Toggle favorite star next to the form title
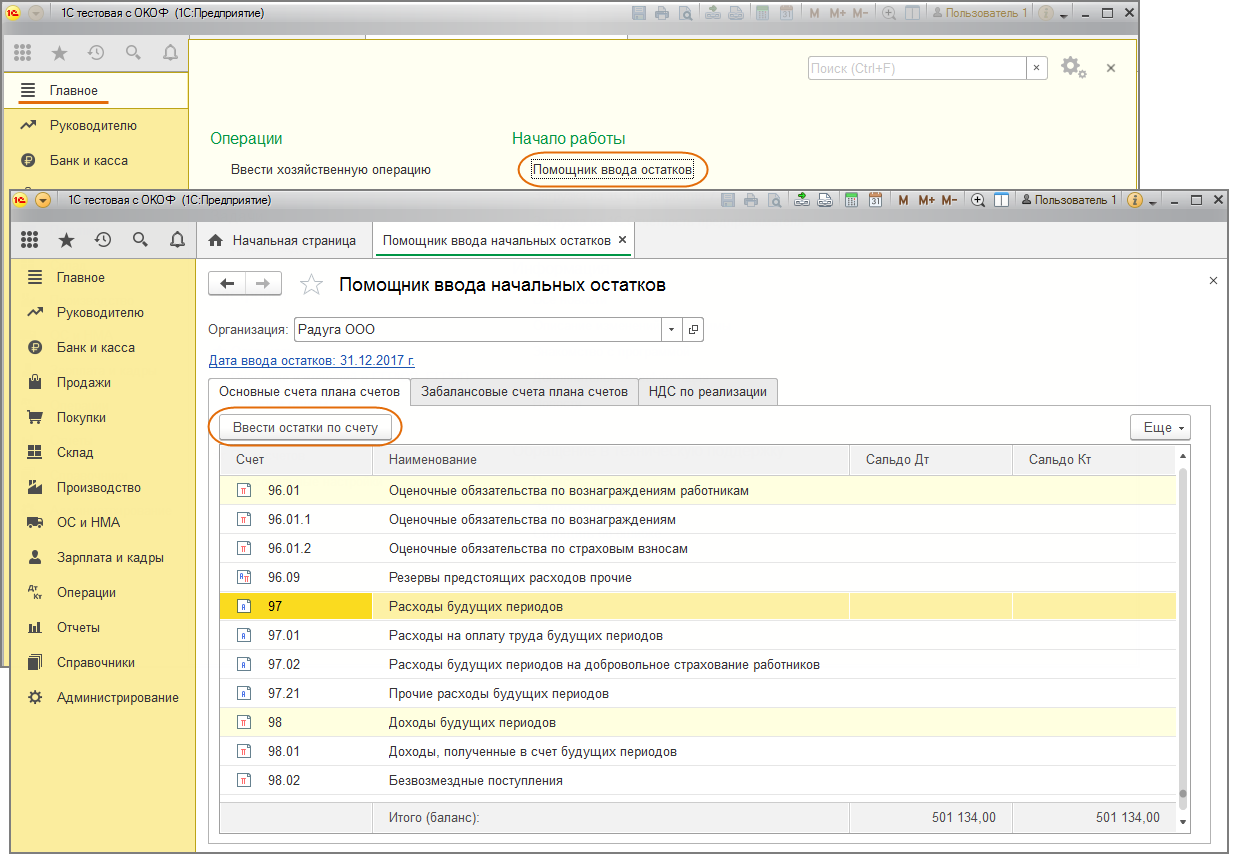 coord(312,285)
